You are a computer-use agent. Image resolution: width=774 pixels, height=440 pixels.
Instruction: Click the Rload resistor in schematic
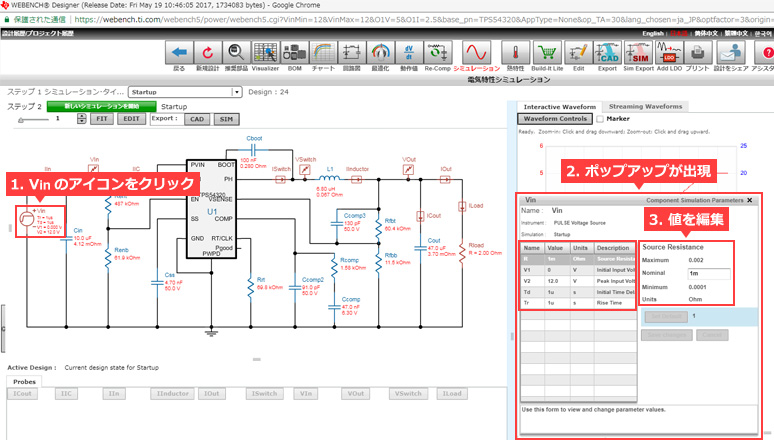(x=462, y=252)
